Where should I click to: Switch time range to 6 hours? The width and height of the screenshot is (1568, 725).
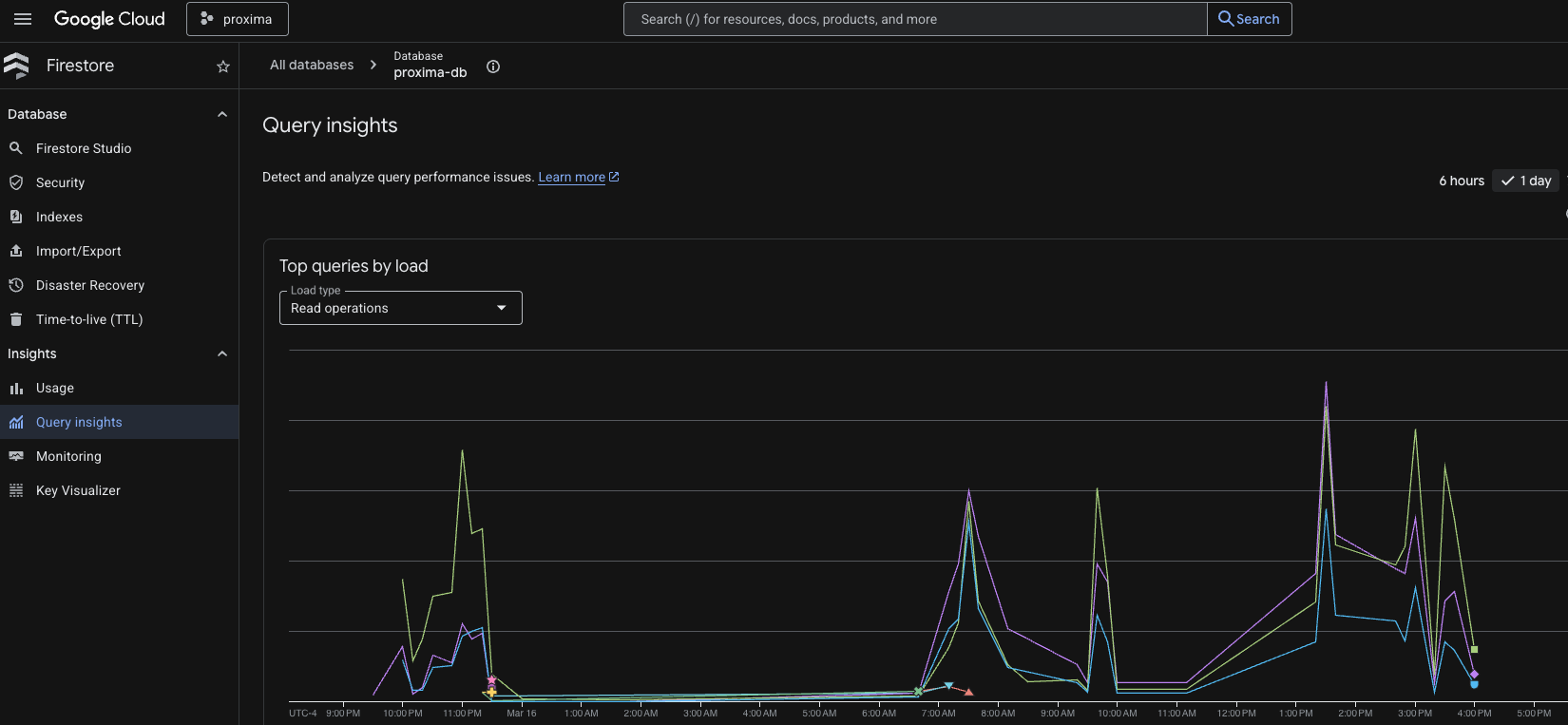point(1462,181)
